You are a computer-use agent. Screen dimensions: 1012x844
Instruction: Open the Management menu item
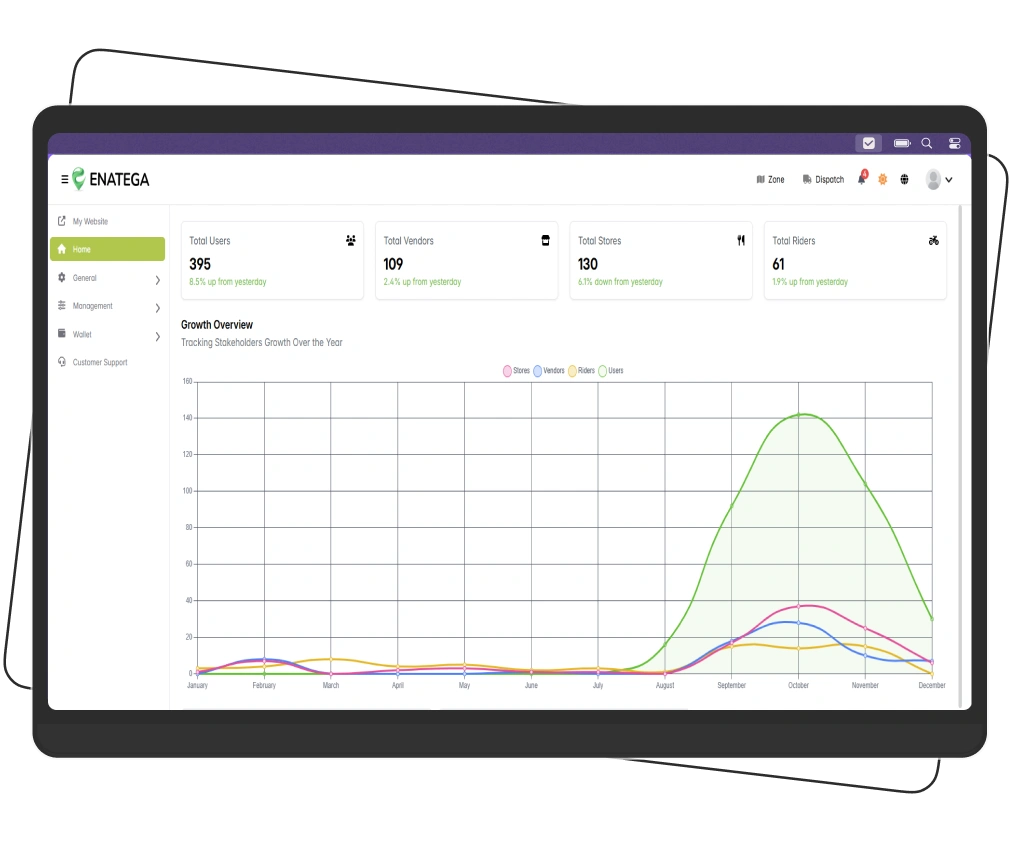pyautogui.click(x=92, y=306)
